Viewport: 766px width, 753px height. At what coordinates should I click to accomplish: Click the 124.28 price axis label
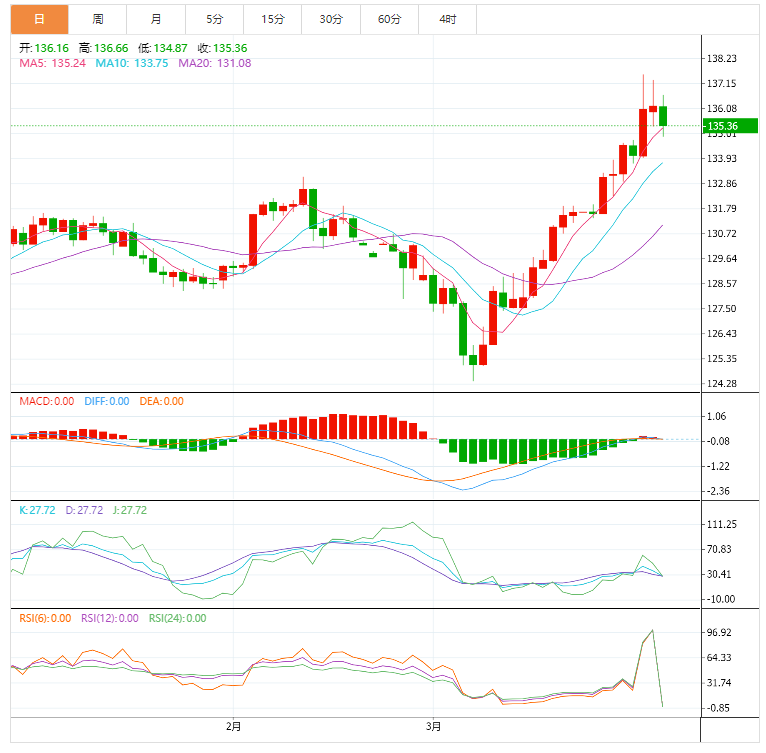722,384
